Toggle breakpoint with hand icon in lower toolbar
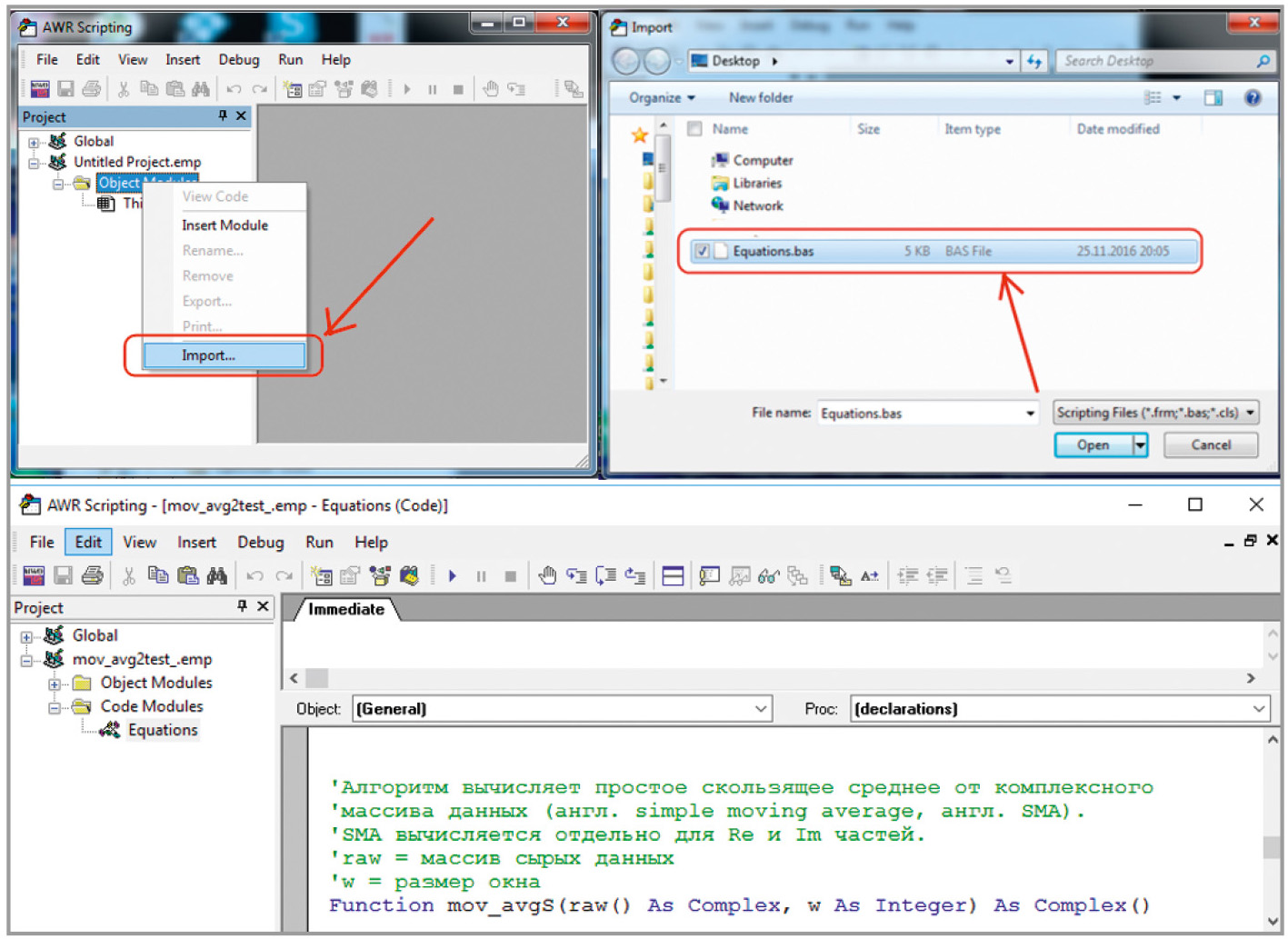 547,575
